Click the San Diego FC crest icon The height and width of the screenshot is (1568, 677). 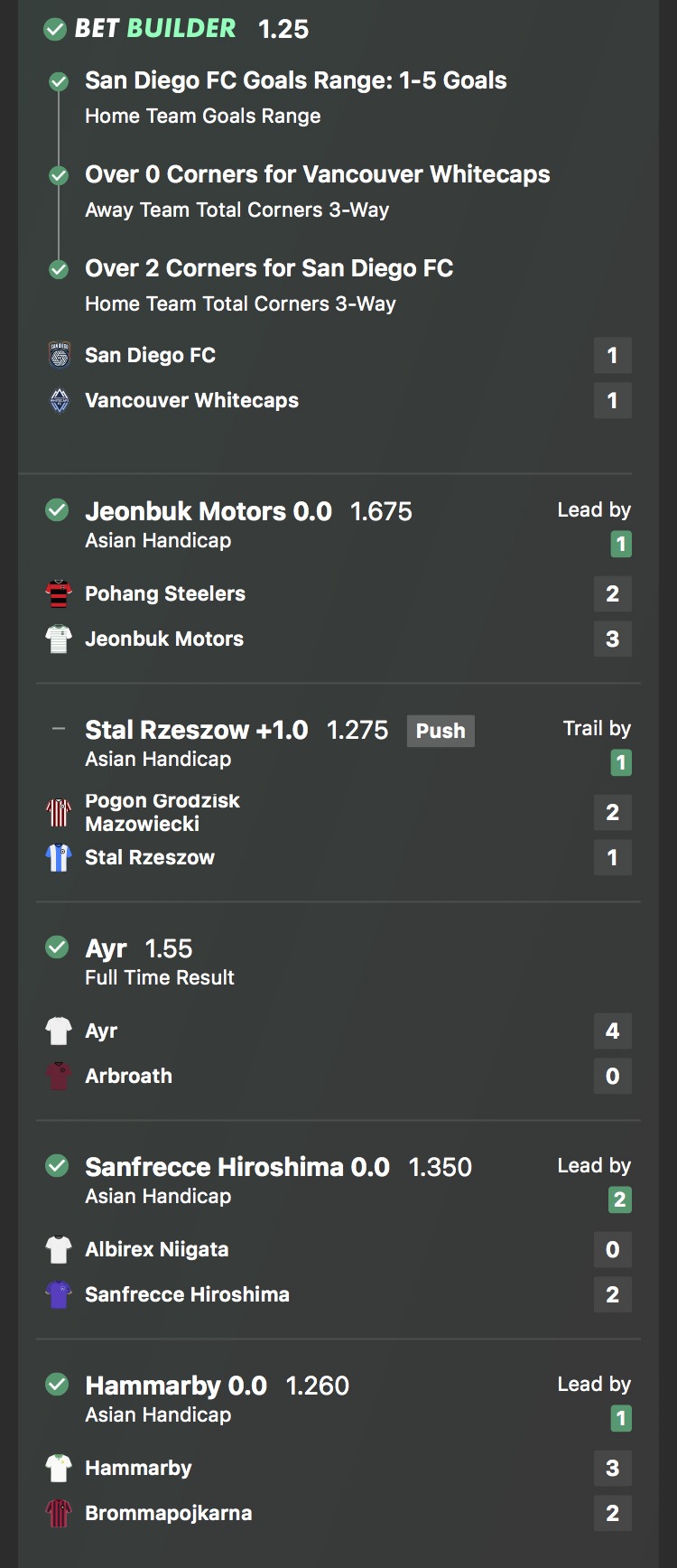[59, 355]
